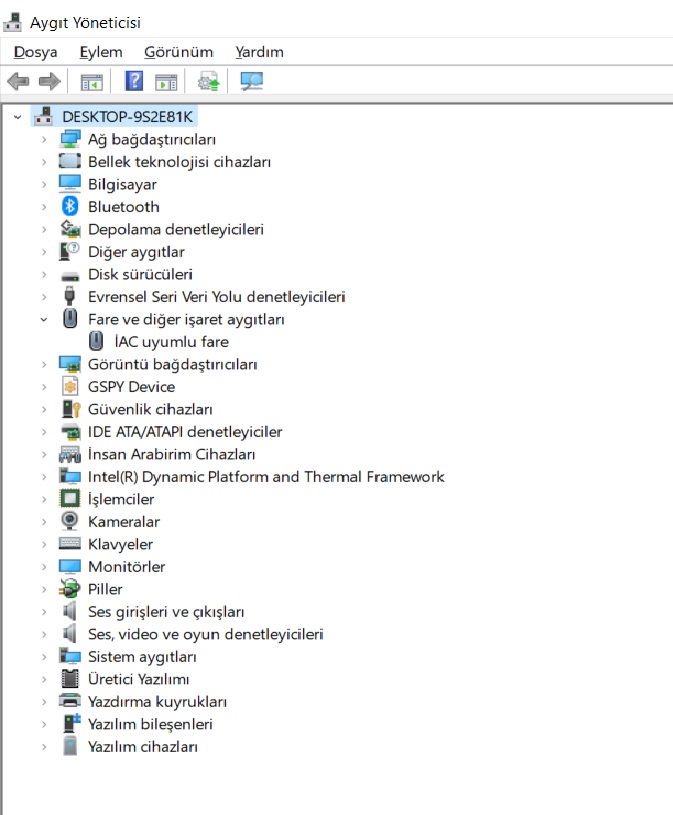This screenshot has width=673, height=815.
Task: Select the Yazılım bileşenleri label
Action: point(150,724)
